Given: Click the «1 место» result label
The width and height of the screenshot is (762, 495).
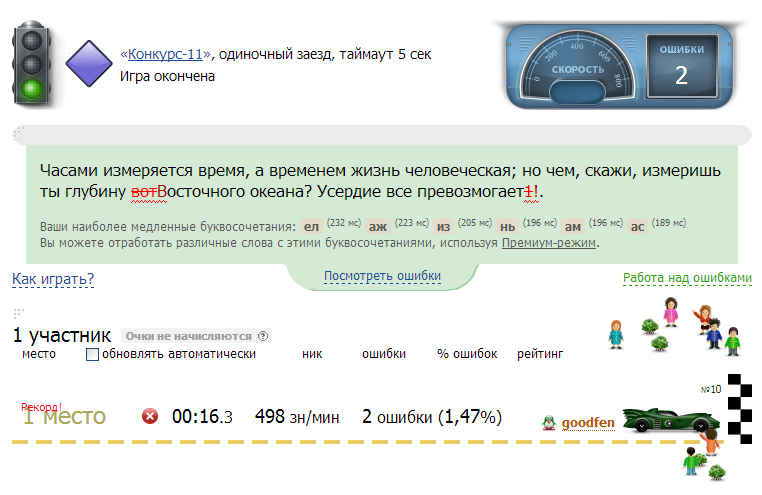Looking at the screenshot, I should tap(64, 416).
